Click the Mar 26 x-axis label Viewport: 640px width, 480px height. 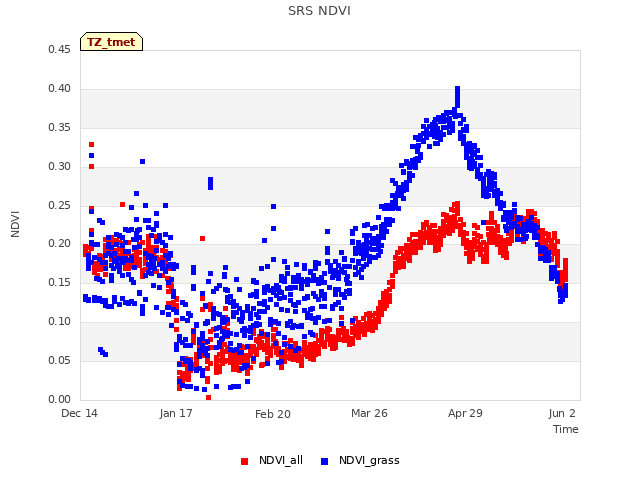point(369,413)
